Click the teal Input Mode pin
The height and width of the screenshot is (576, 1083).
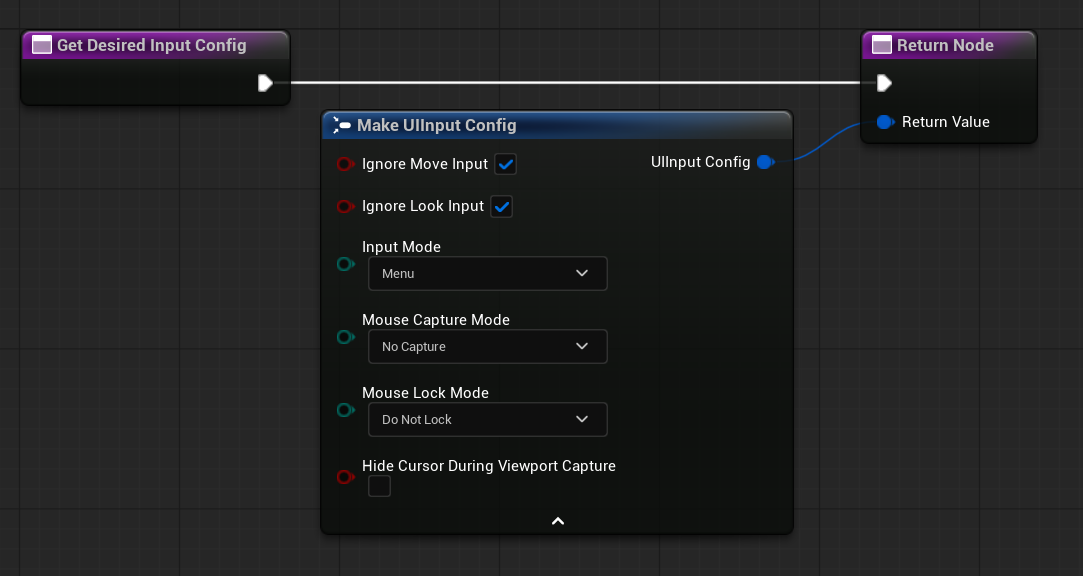(x=345, y=264)
